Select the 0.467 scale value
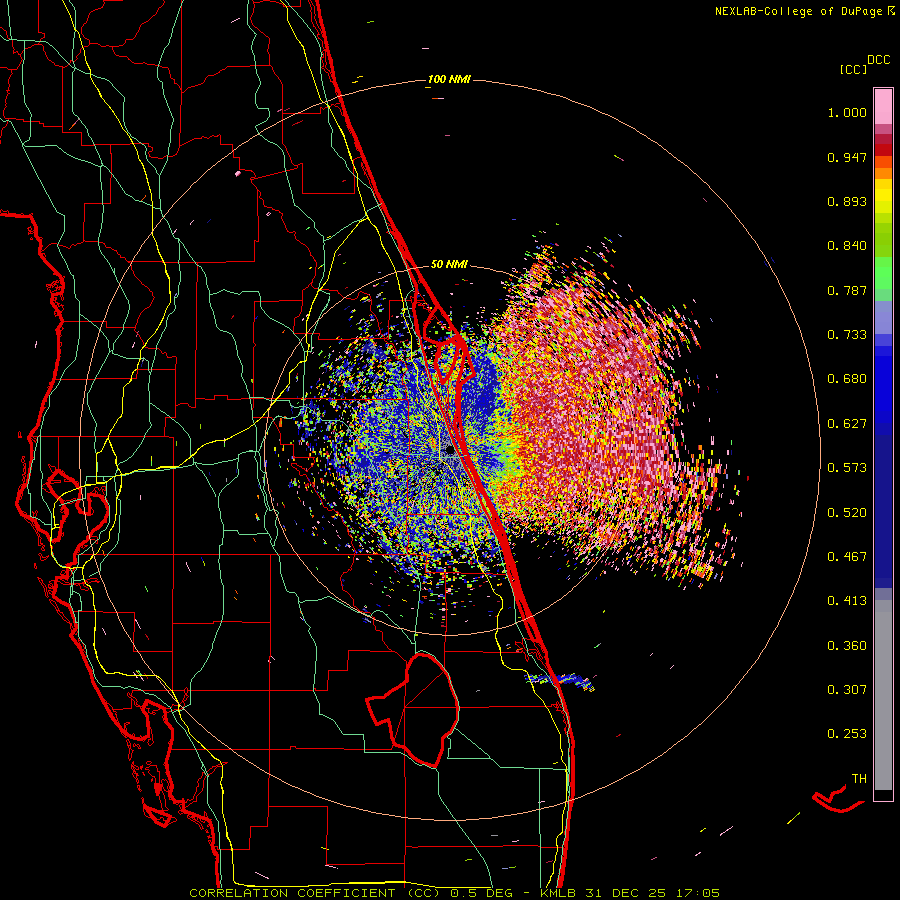 point(847,557)
